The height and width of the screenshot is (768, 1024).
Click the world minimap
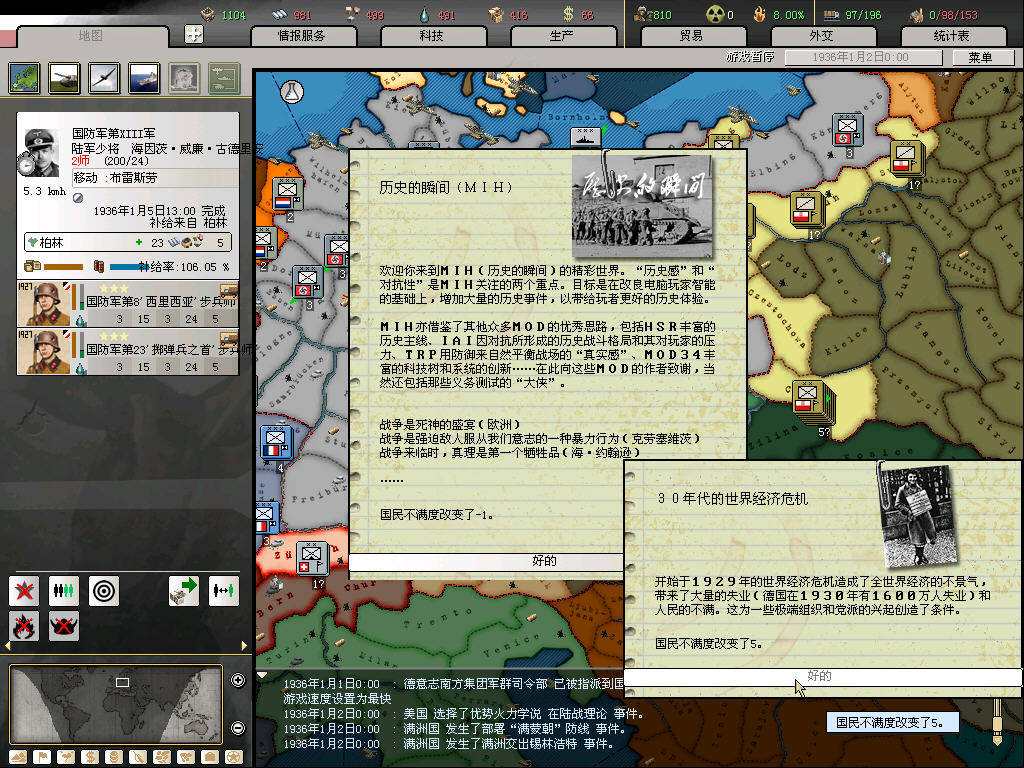coord(116,705)
